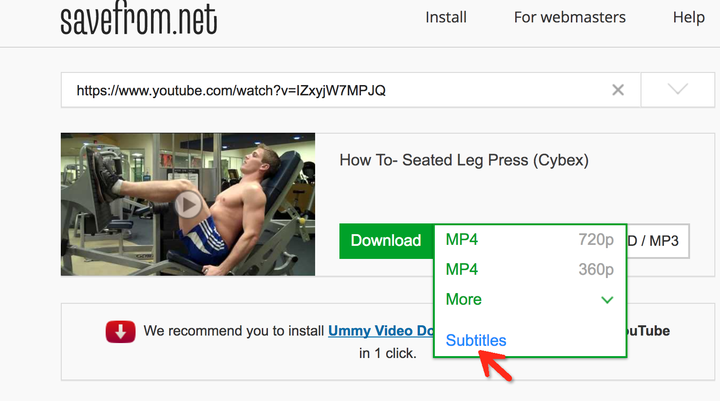Click the MP3 button behind dropdown

658,241
